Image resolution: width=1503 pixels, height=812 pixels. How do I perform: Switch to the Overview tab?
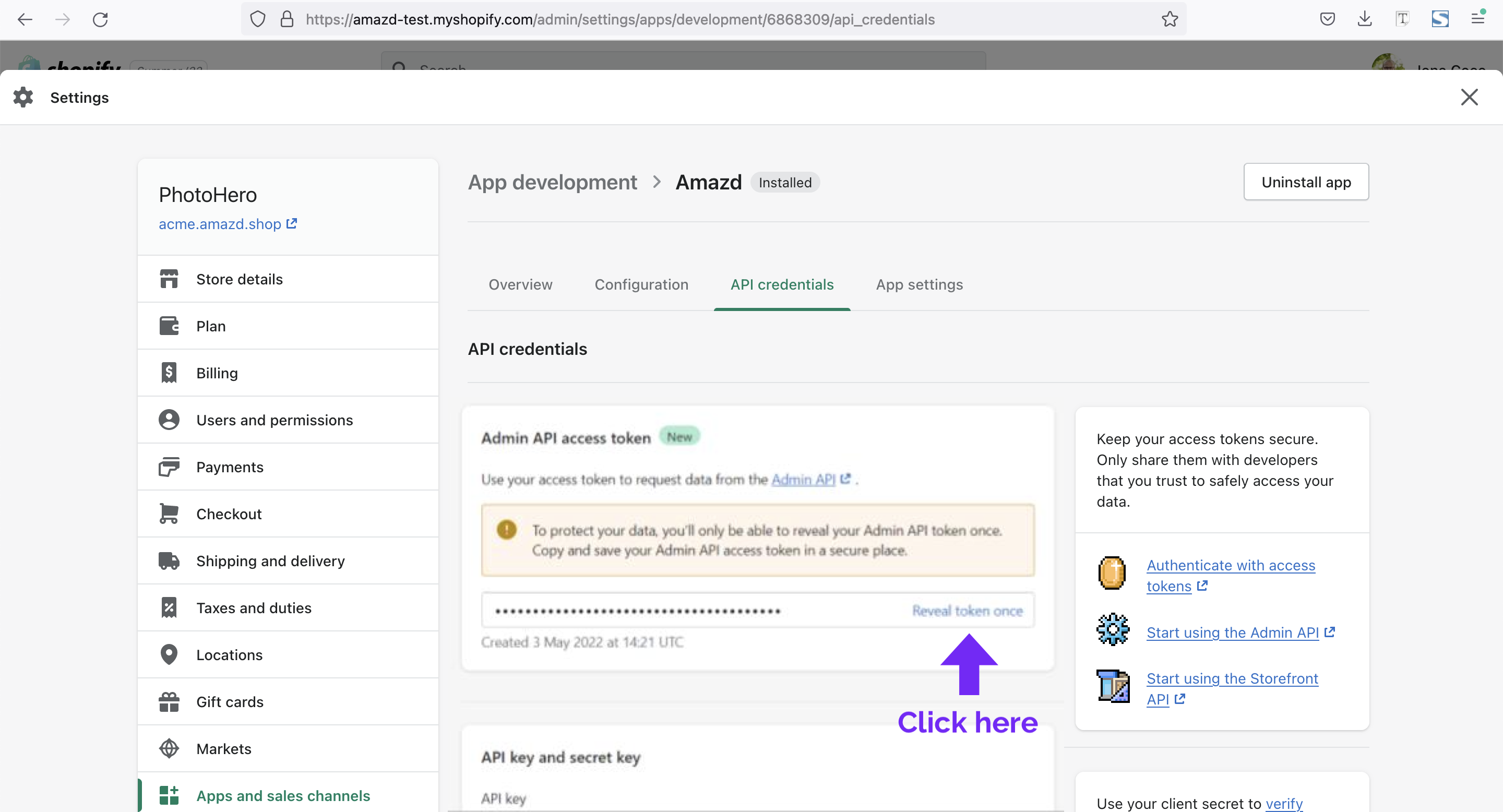(x=520, y=284)
